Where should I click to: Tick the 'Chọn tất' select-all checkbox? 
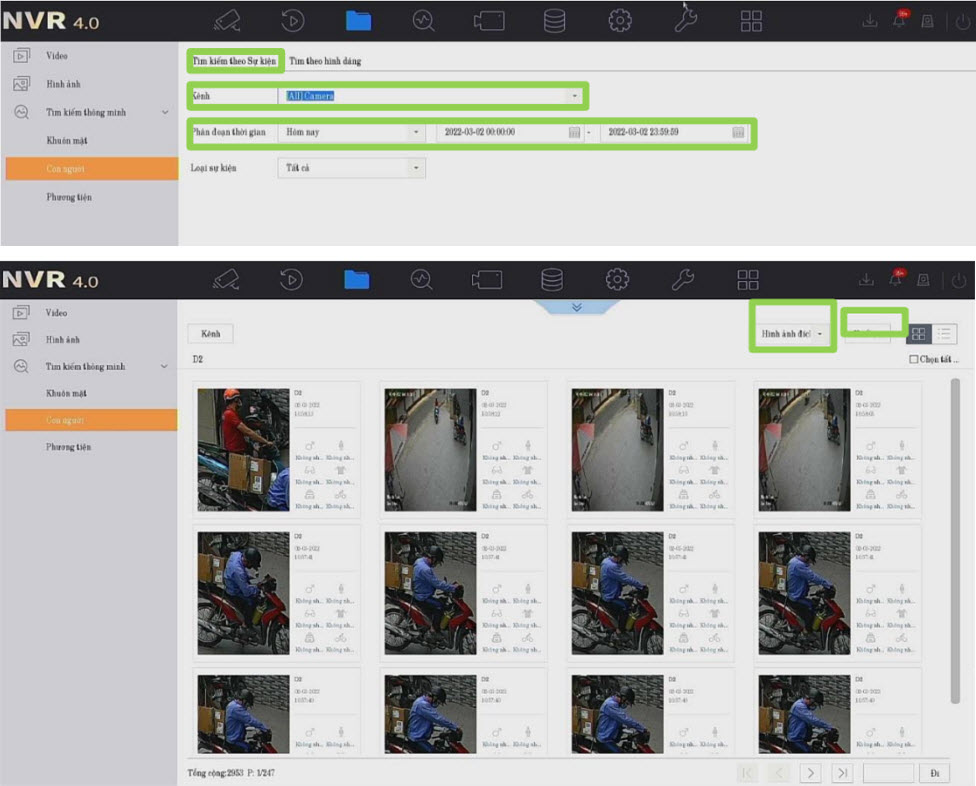coord(913,359)
